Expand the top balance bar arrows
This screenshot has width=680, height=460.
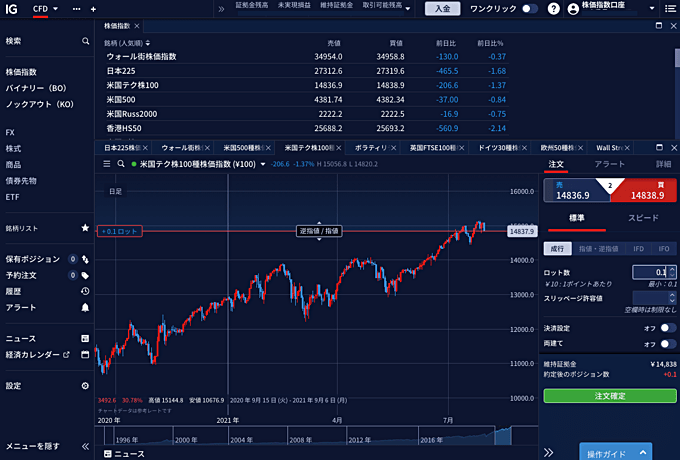click(221, 9)
